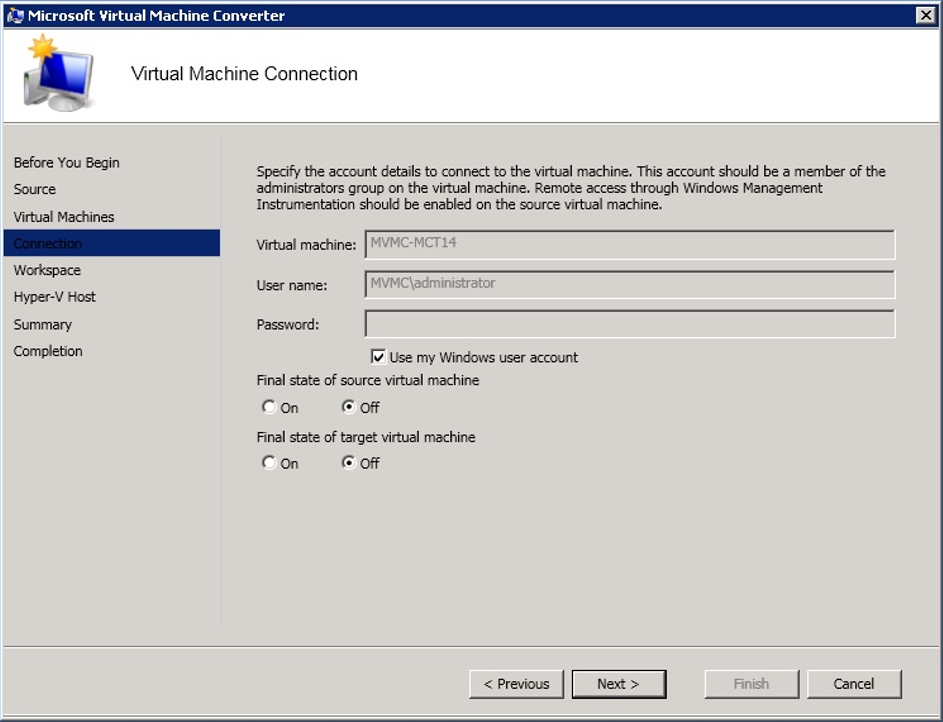Set source virtual machine final state to Off
Image resolution: width=943 pixels, height=722 pixels.
coord(349,407)
